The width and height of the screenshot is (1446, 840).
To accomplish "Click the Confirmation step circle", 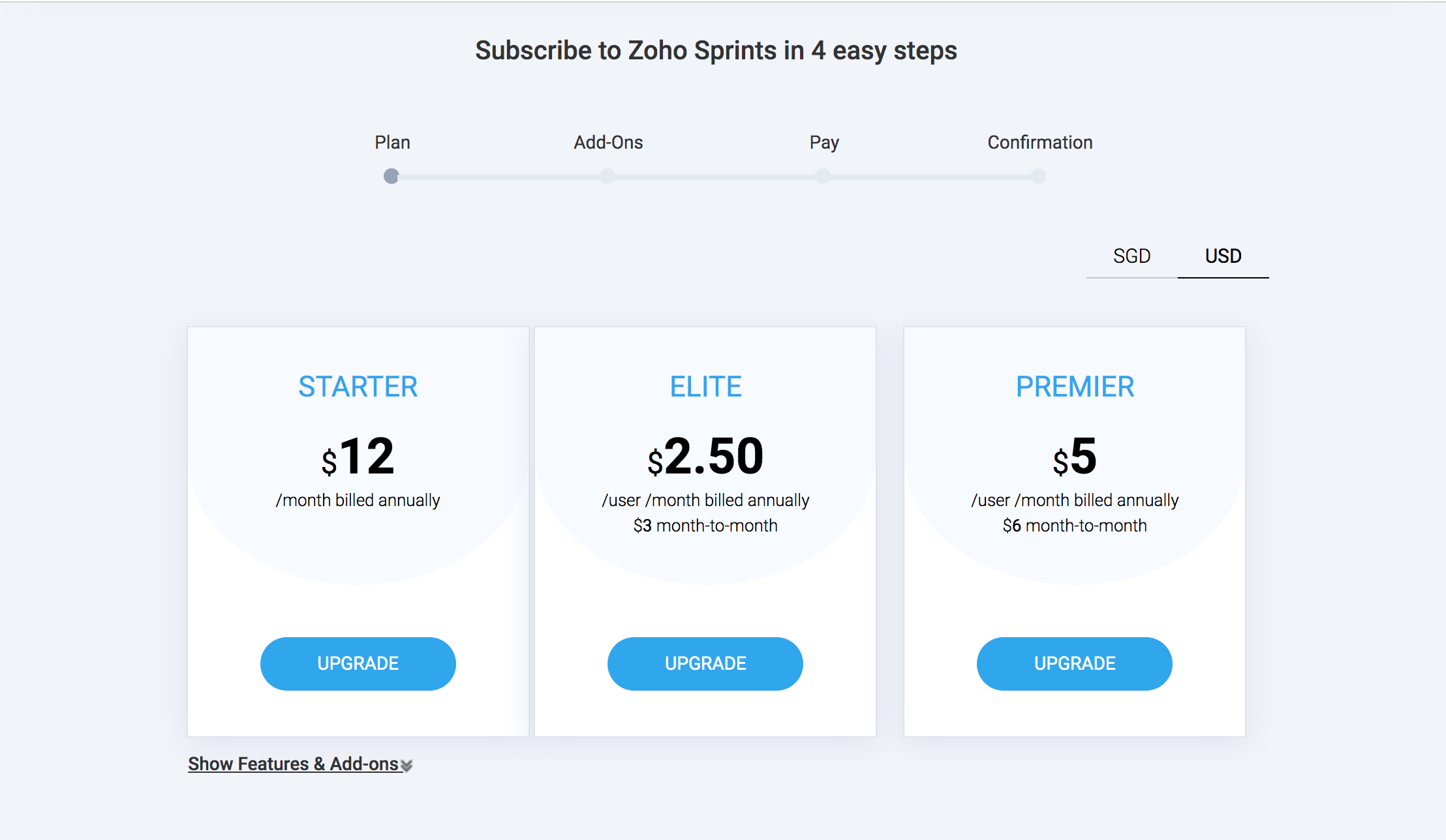I will [x=1039, y=176].
